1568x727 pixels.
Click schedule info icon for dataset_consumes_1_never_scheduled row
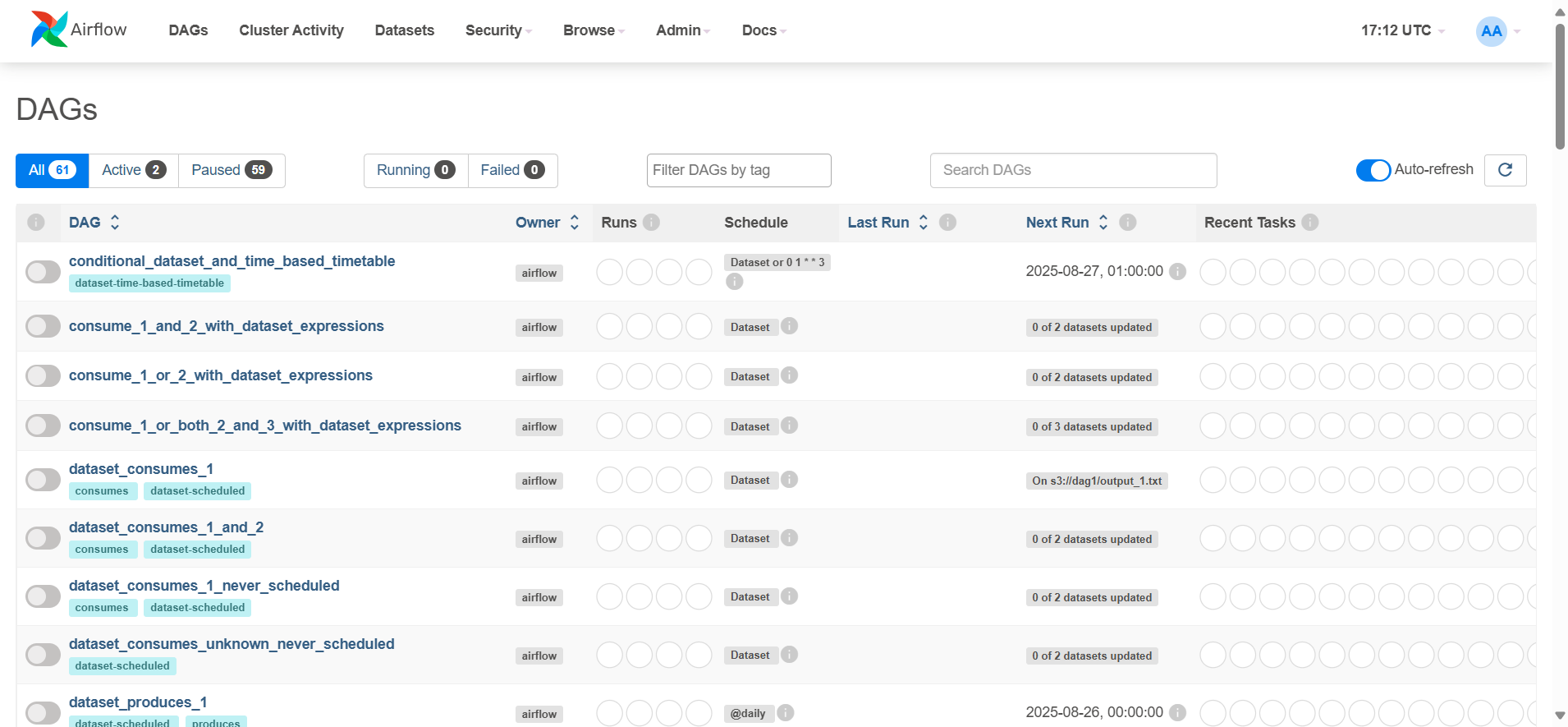[789, 596]
